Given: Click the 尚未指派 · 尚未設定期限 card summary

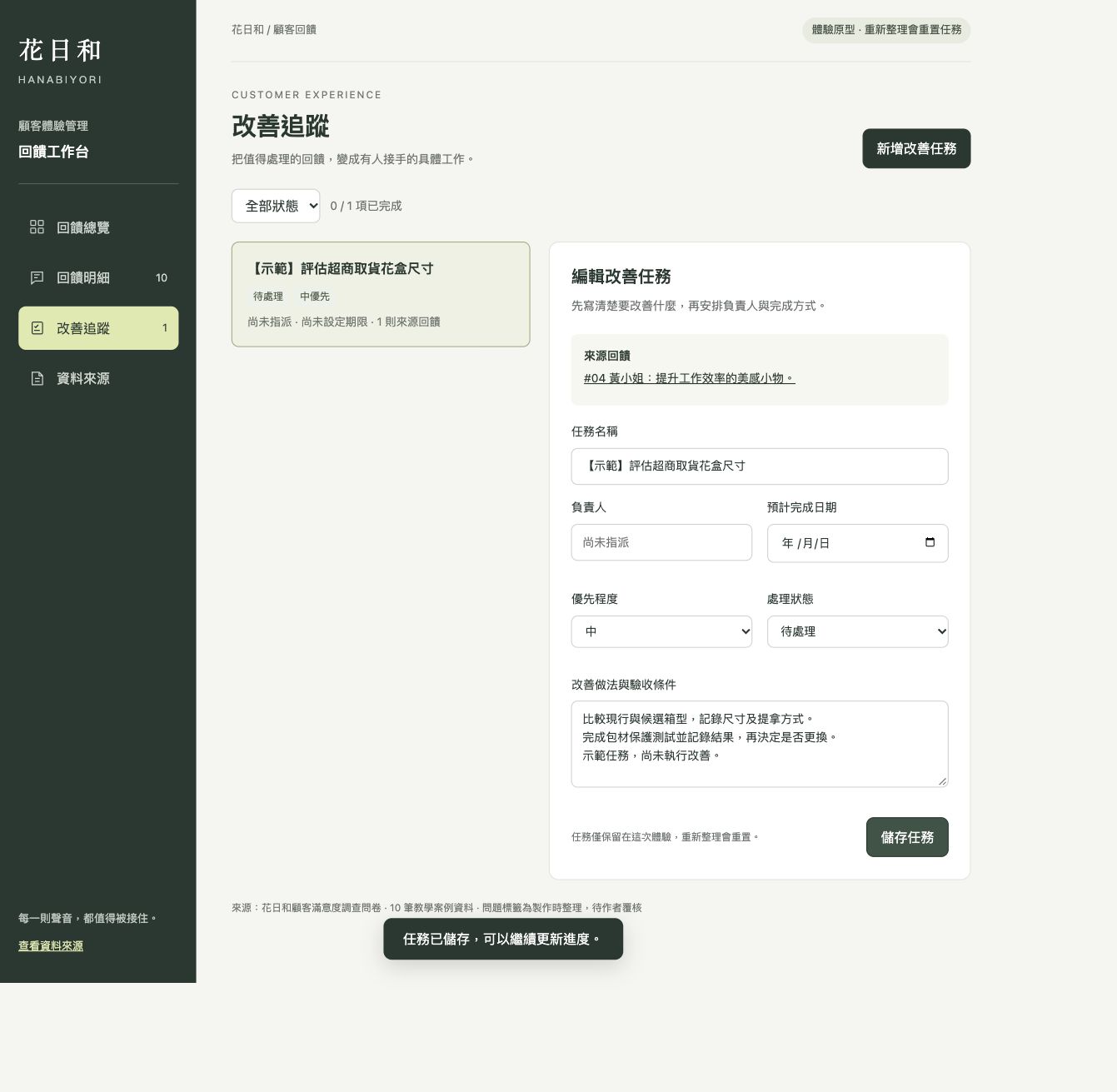Looking at the screenshot, I should point(344,322).
